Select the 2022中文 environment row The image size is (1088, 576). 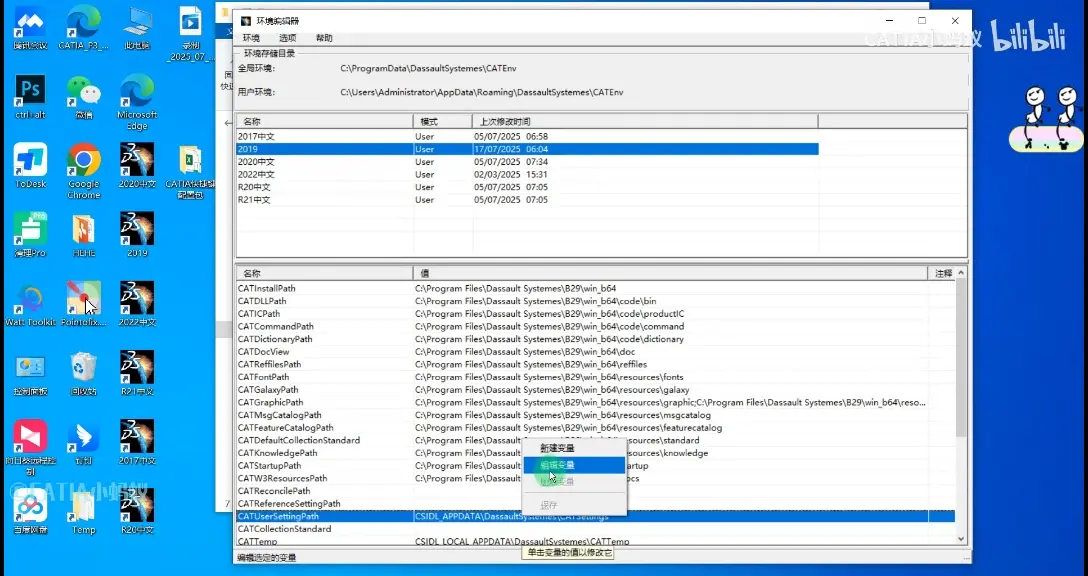[527, 175]
